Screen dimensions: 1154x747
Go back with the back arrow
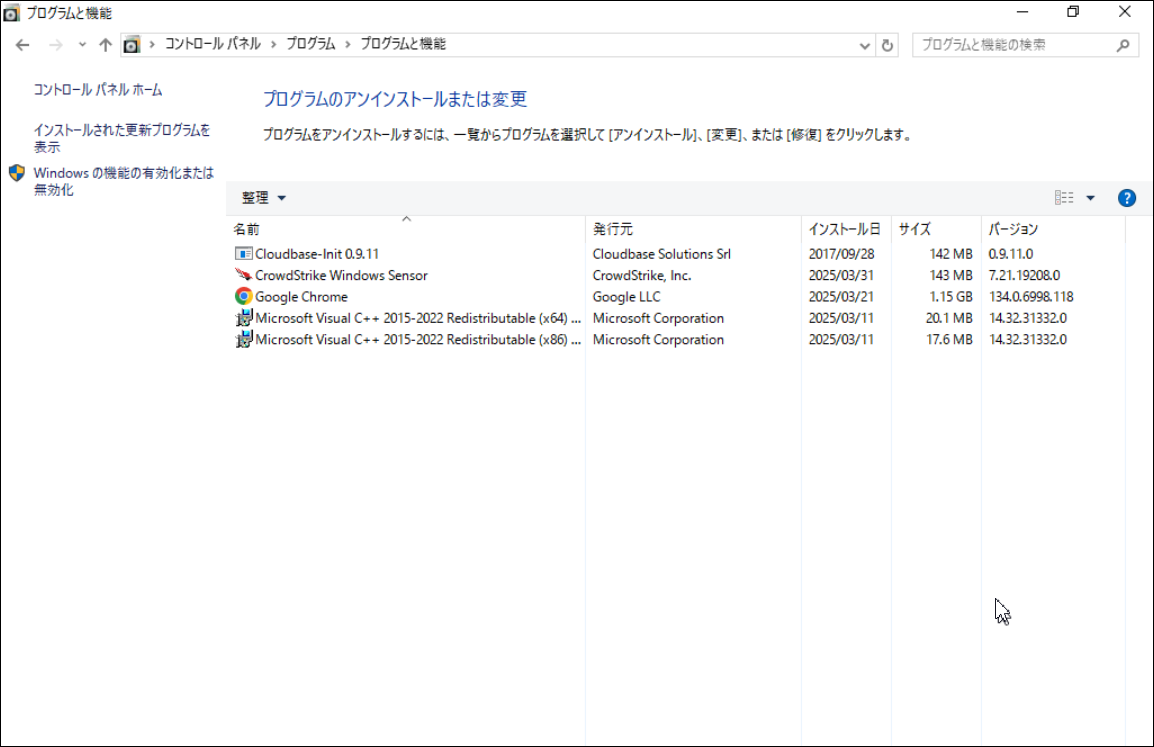(23, 45)
